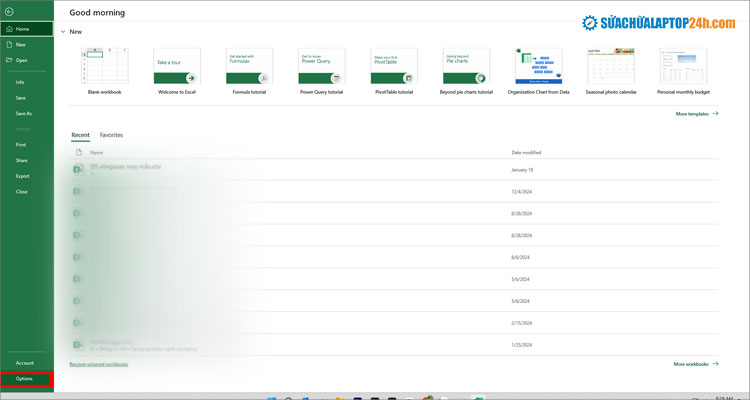Select Home in the left sidebar
The image size is (750, 400).
pos(22,29)
